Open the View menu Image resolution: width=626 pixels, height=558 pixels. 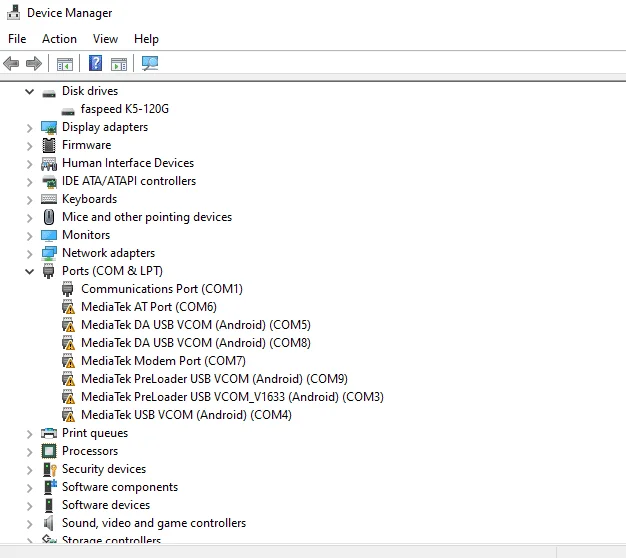pos(105,39)
